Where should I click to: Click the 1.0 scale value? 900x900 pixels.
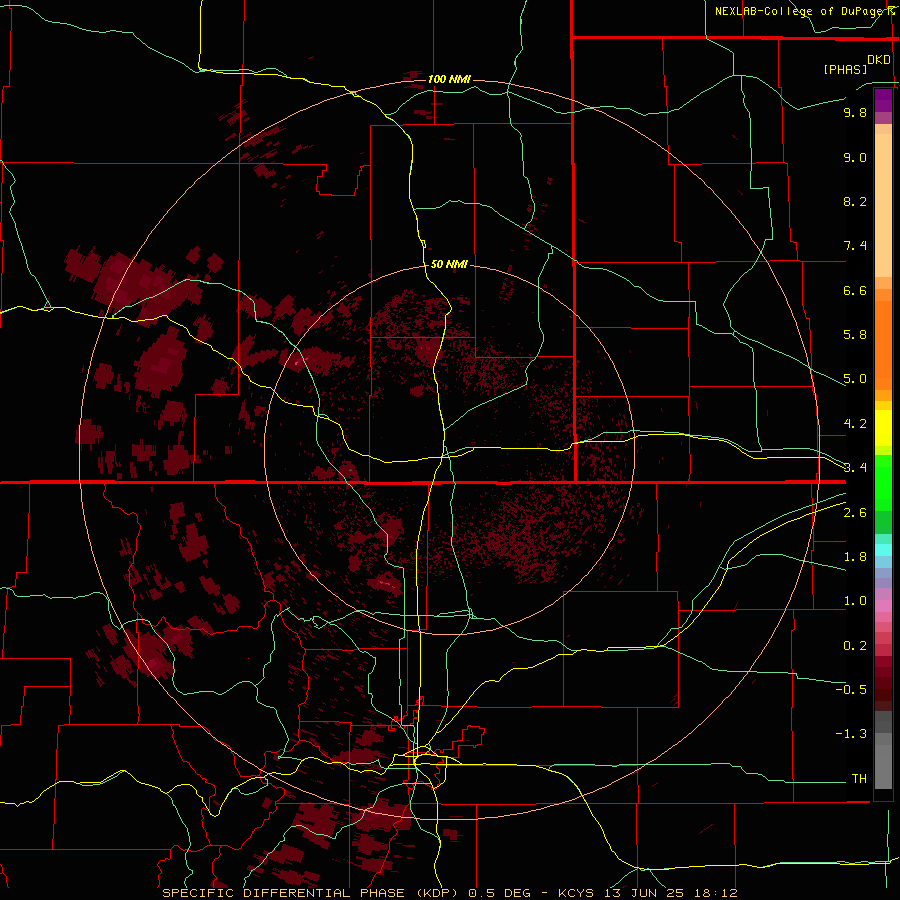[x=855, y=601]
